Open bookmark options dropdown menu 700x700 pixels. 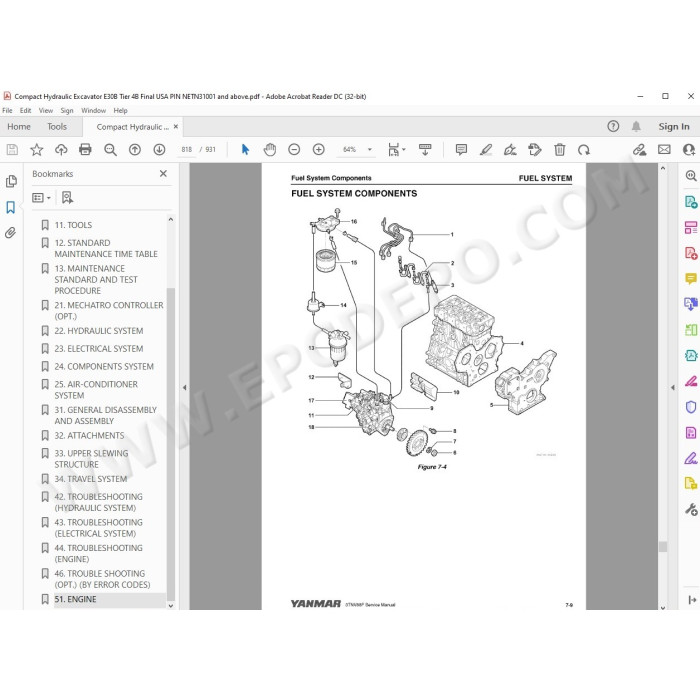[x=41, y=198]
